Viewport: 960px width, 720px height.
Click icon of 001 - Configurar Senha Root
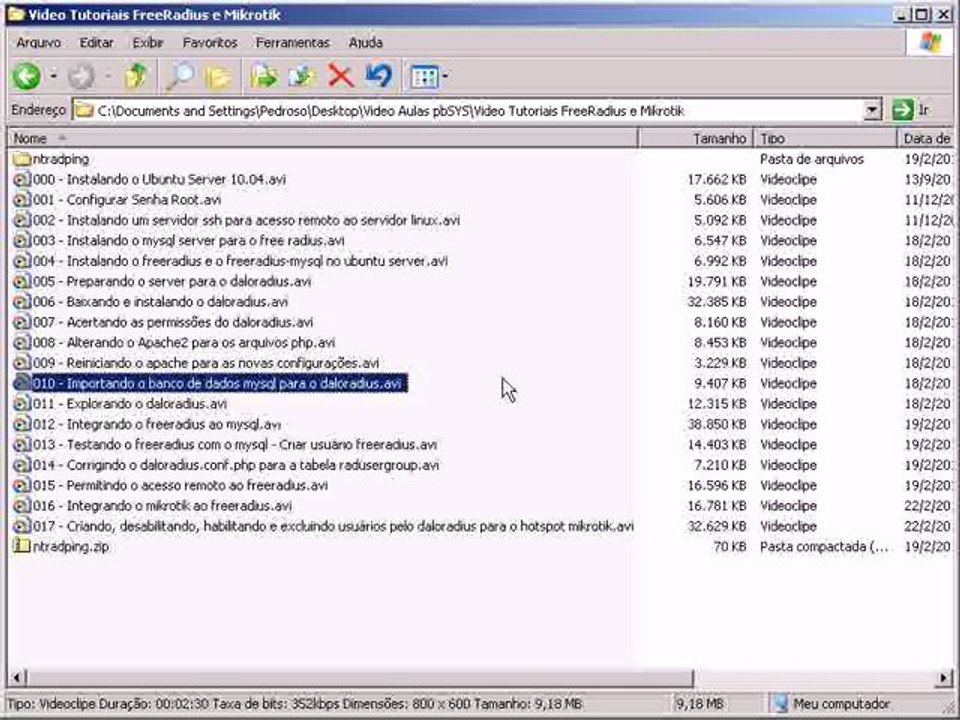tap(21, 200)
